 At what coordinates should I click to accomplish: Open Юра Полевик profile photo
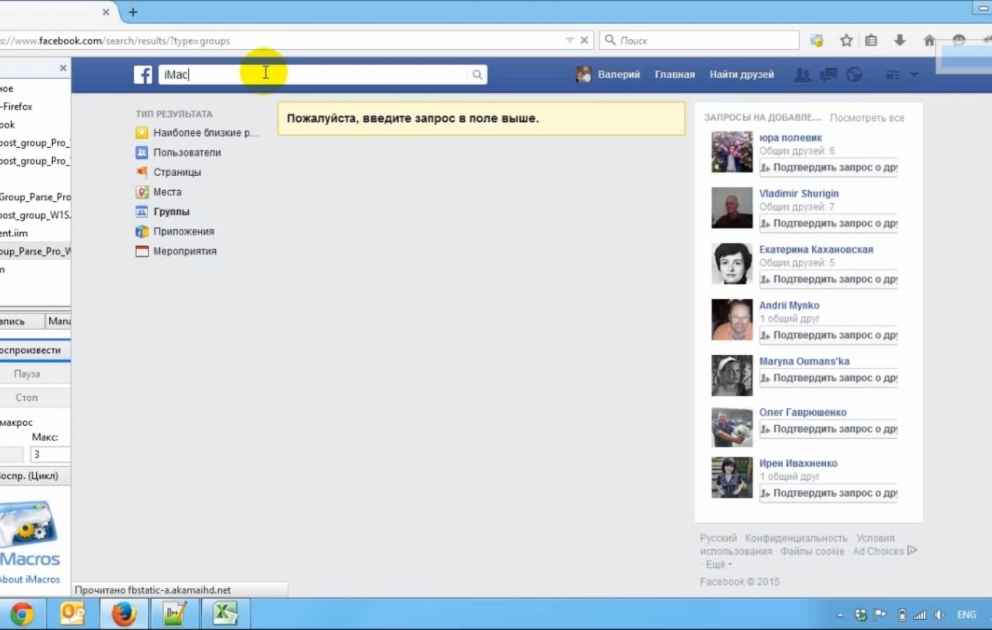732,152
